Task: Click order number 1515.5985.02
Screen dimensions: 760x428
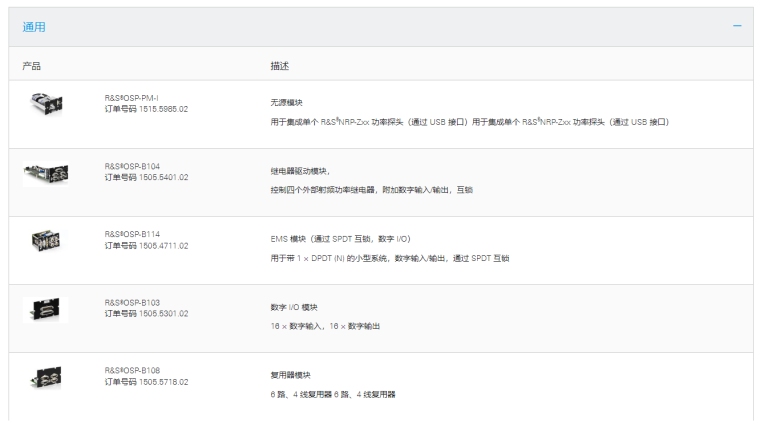Action: tap(146, 108)
